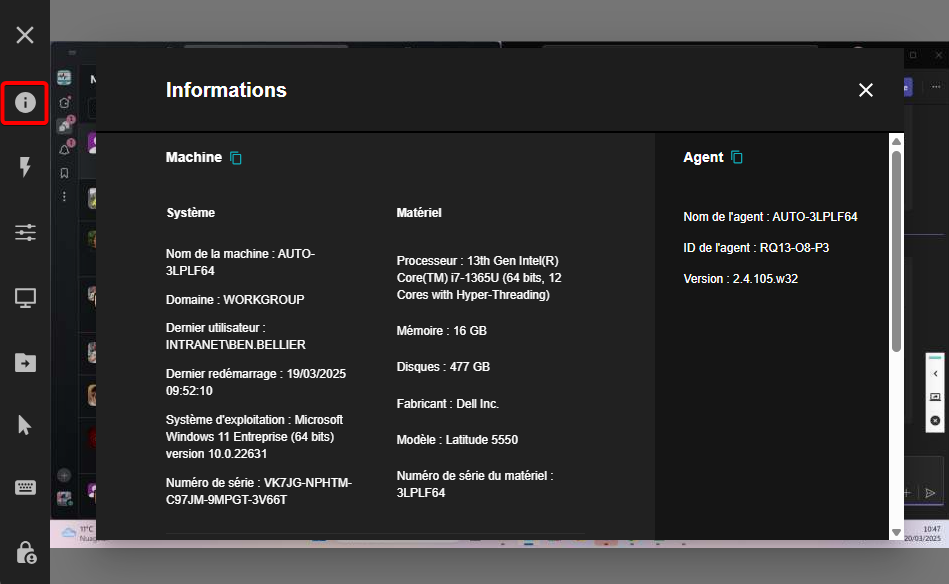This screenshot has width=949, height=584.
Task: Click the scrollbar up arrow
Action: pyautogui.click(x=896, y=140)
